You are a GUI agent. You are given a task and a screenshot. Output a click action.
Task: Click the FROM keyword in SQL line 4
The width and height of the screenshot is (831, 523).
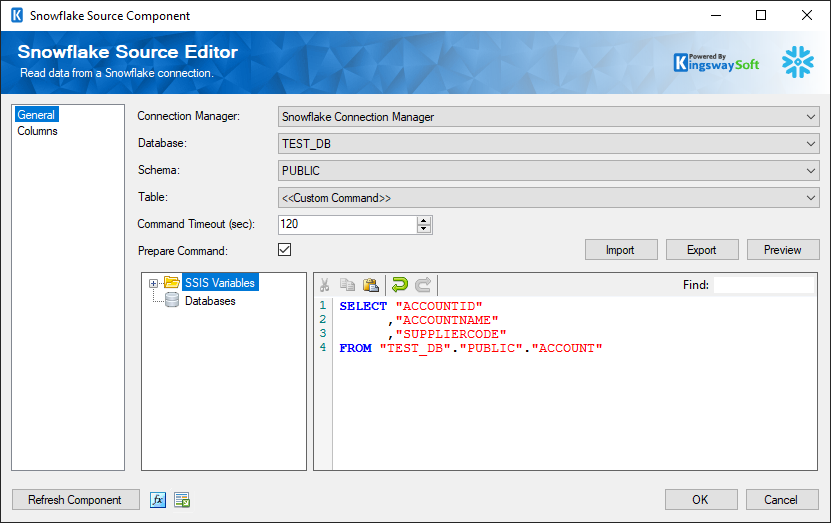(355, 348)
